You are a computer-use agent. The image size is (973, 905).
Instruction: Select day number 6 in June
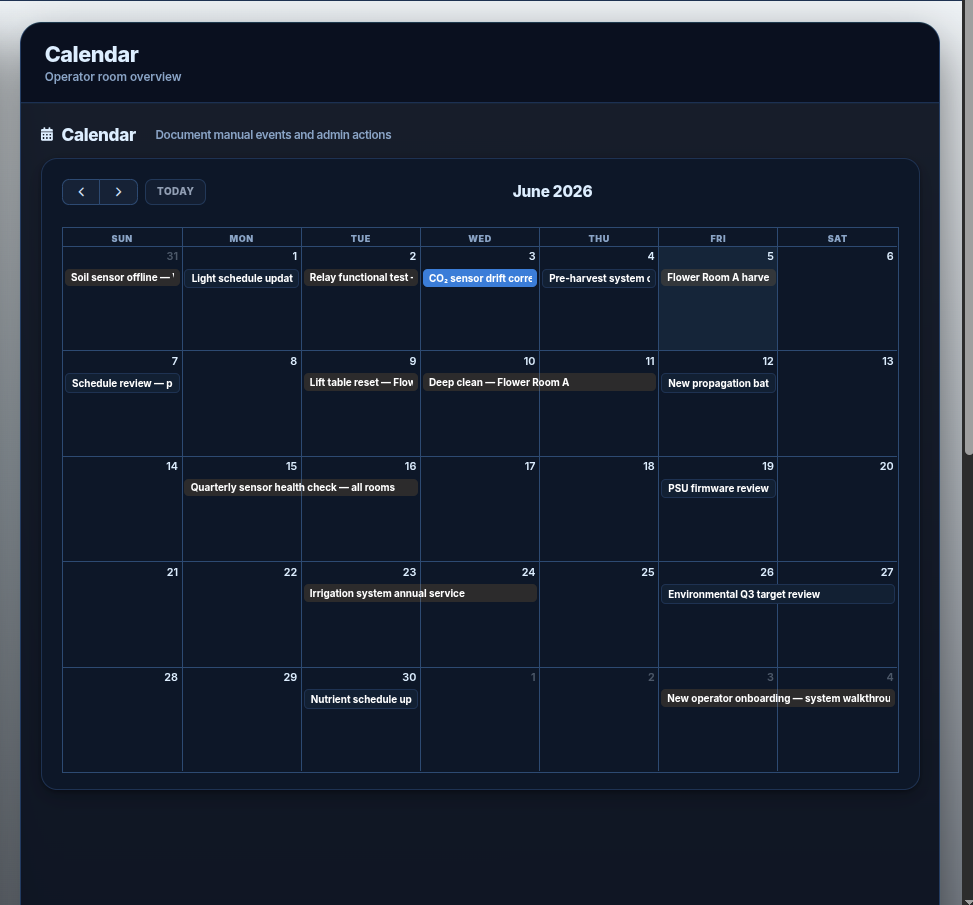890,256
